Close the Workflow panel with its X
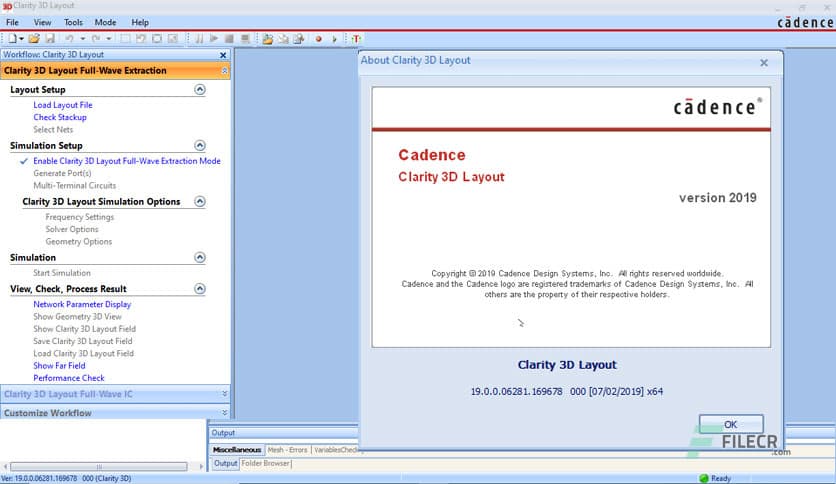The image size is (836, 484). (x=223, y=55)
